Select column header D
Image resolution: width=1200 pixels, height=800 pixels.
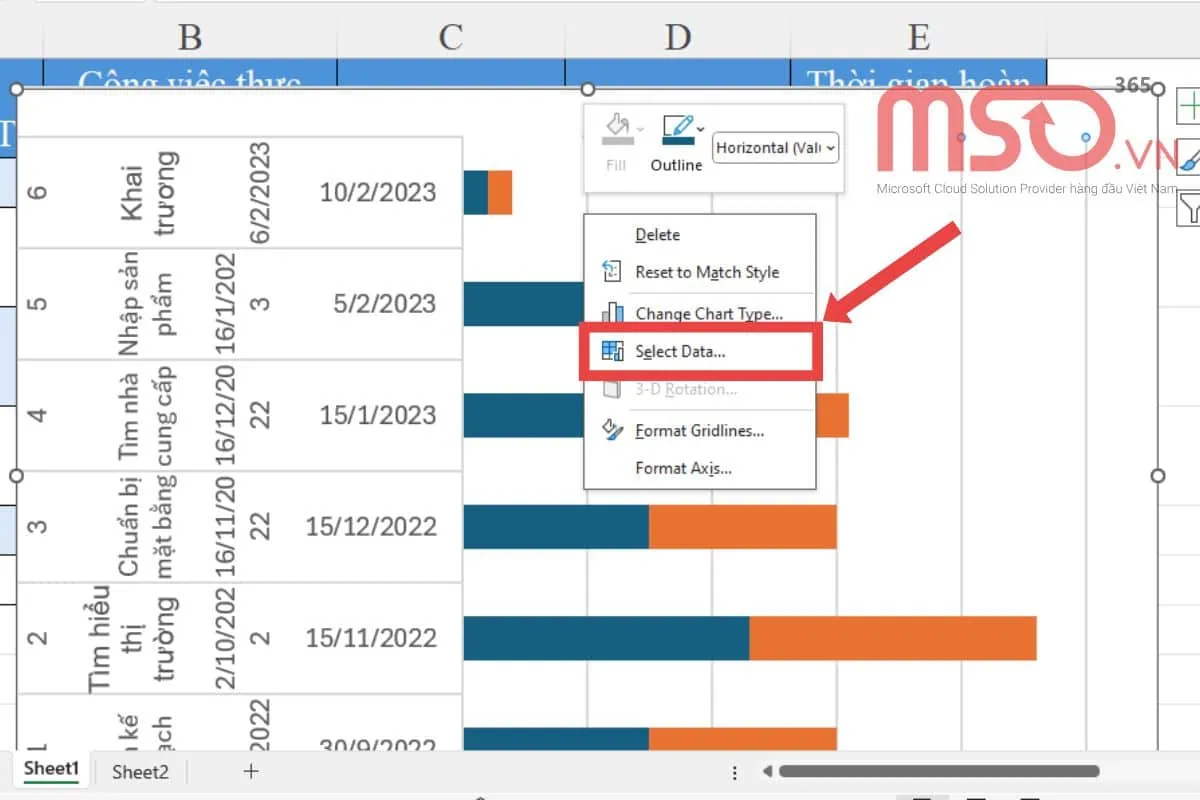[678, 38]
